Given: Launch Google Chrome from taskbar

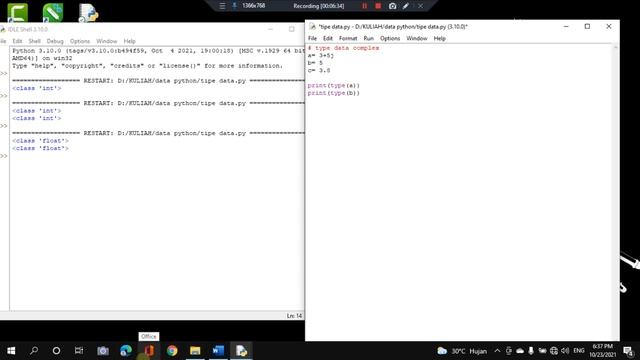Looking at the screenshot, I should click(x=172, y=351).
